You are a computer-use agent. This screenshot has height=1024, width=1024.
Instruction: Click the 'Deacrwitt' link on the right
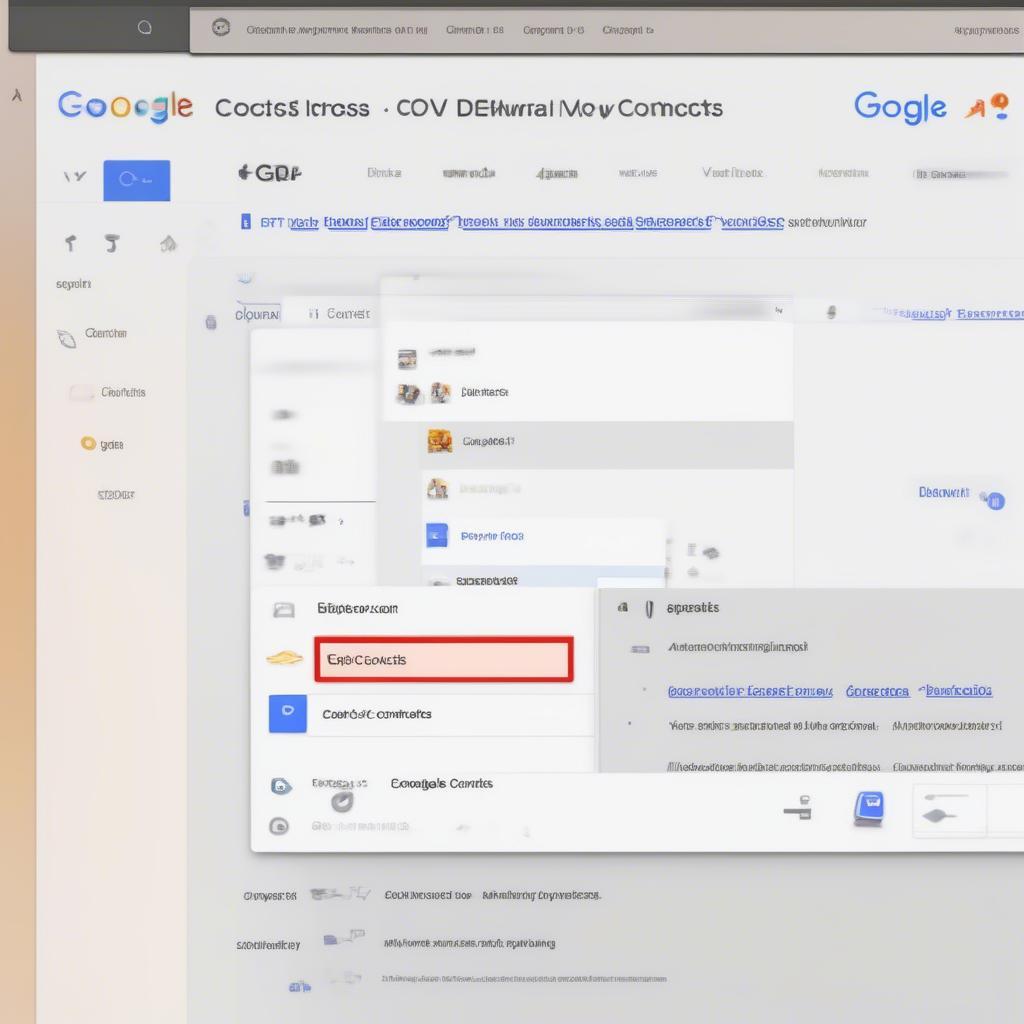944,492
